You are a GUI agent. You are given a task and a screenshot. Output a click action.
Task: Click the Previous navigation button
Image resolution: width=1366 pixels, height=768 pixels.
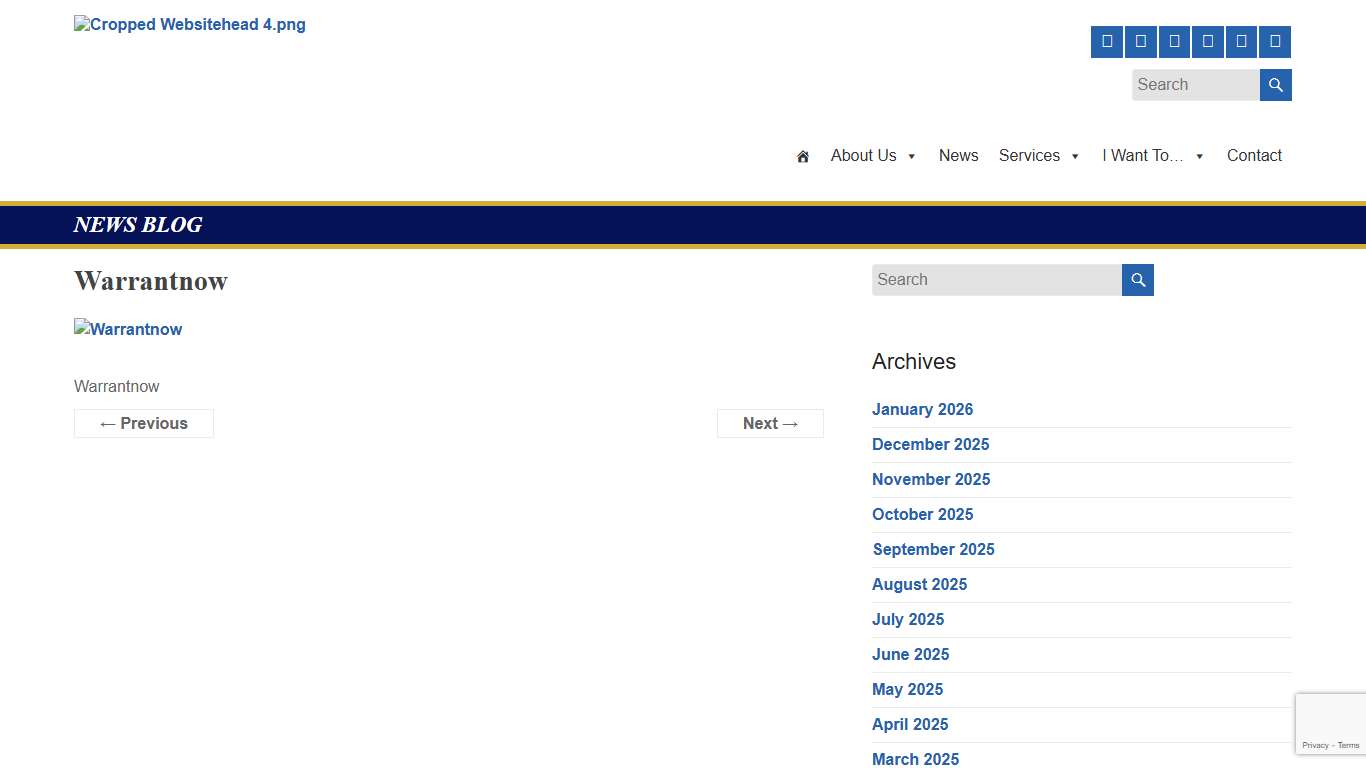(x=143, y=423)
